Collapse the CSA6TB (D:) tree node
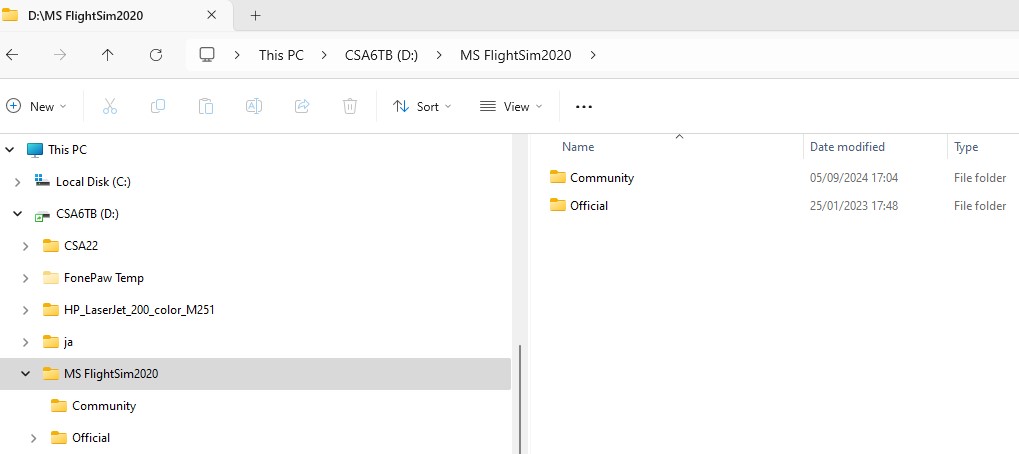The width and height of the screenshot is (1019, 454). pyautogui.click(x=18, y=214)
